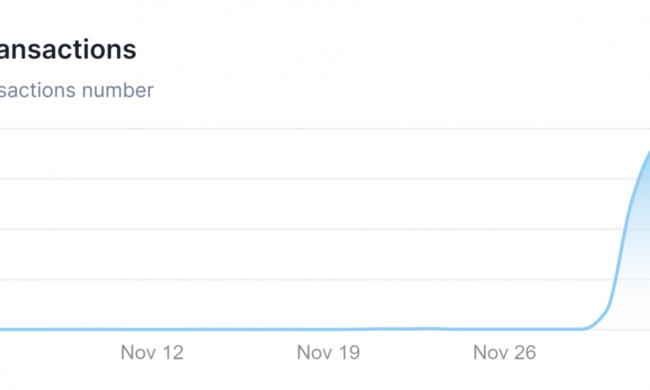The image size is (650, 390).
Task: Click the peak of the transaction spike
Action: pos(648,154)
